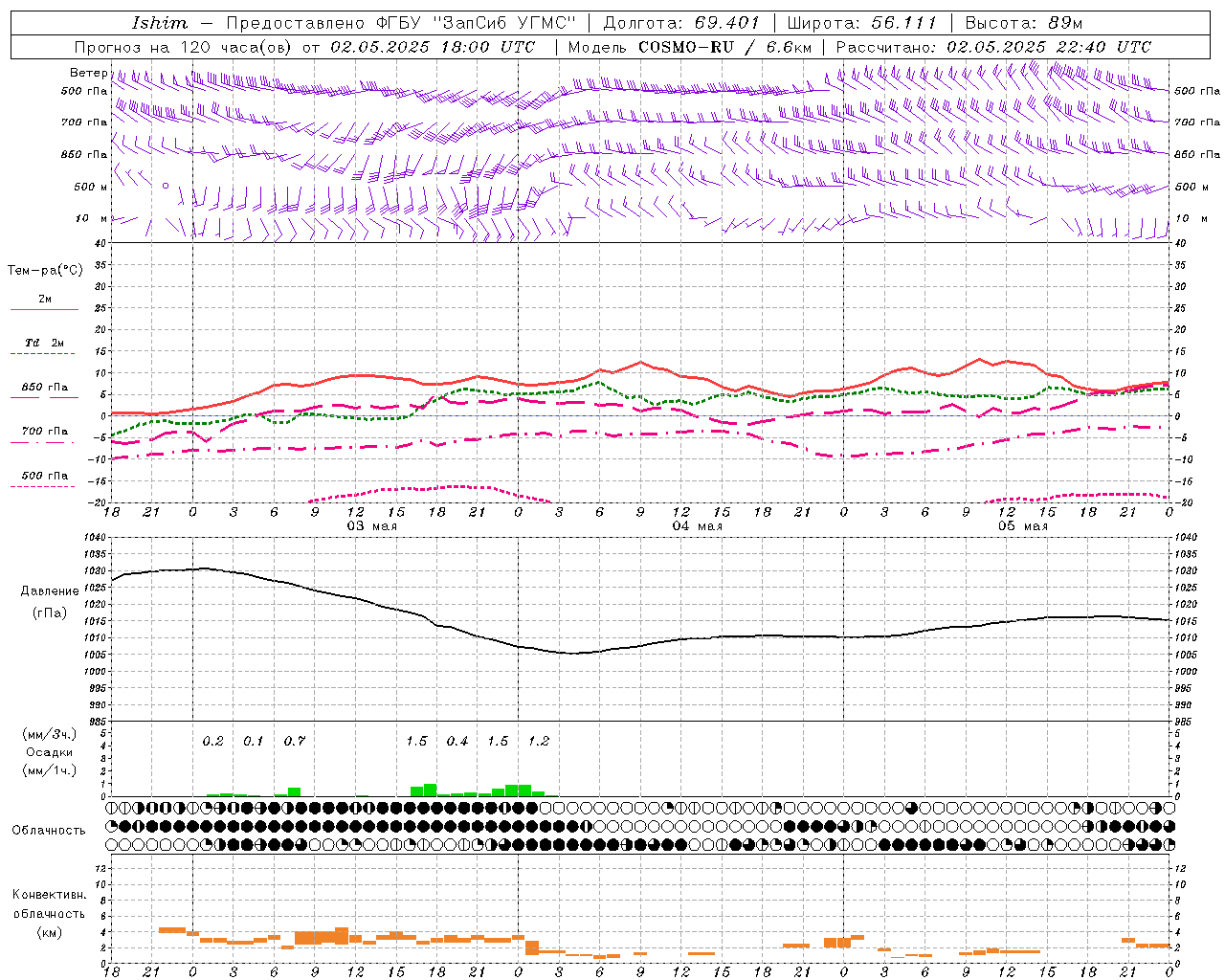Click the "04 мая" date label

[697, 526]
